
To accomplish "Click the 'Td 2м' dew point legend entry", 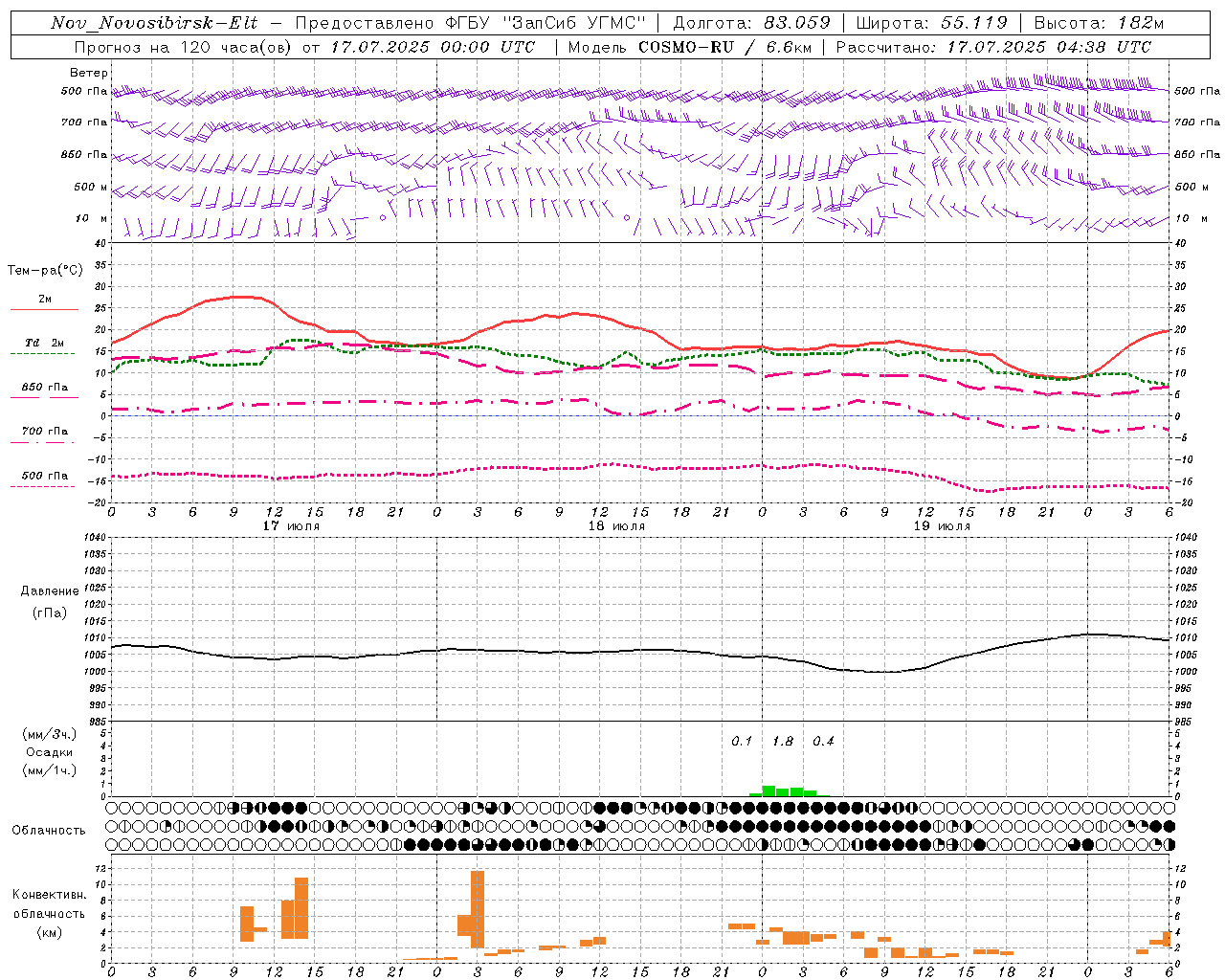I will [45, 343].
